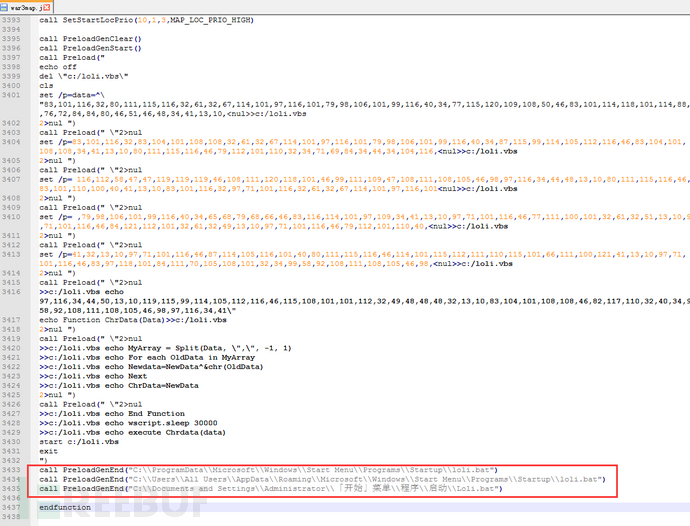Click the 'start c:/loli.vbs' line
The image size is (690, 526).
79,442
